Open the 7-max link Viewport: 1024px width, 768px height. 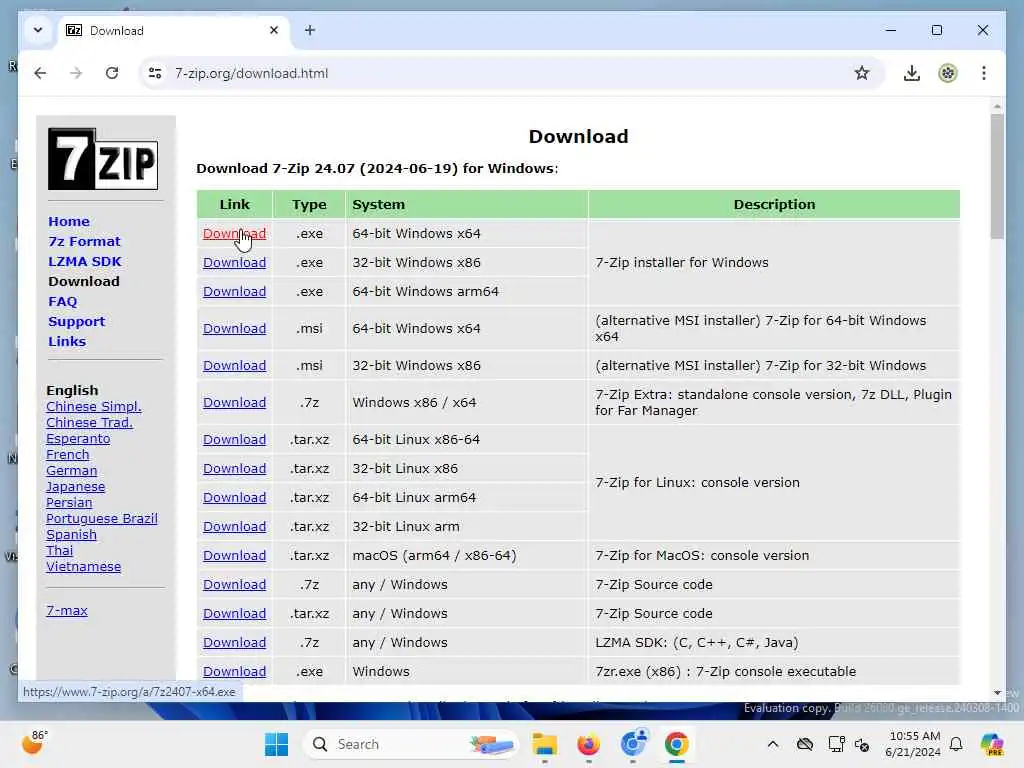(x=67, y=611)
